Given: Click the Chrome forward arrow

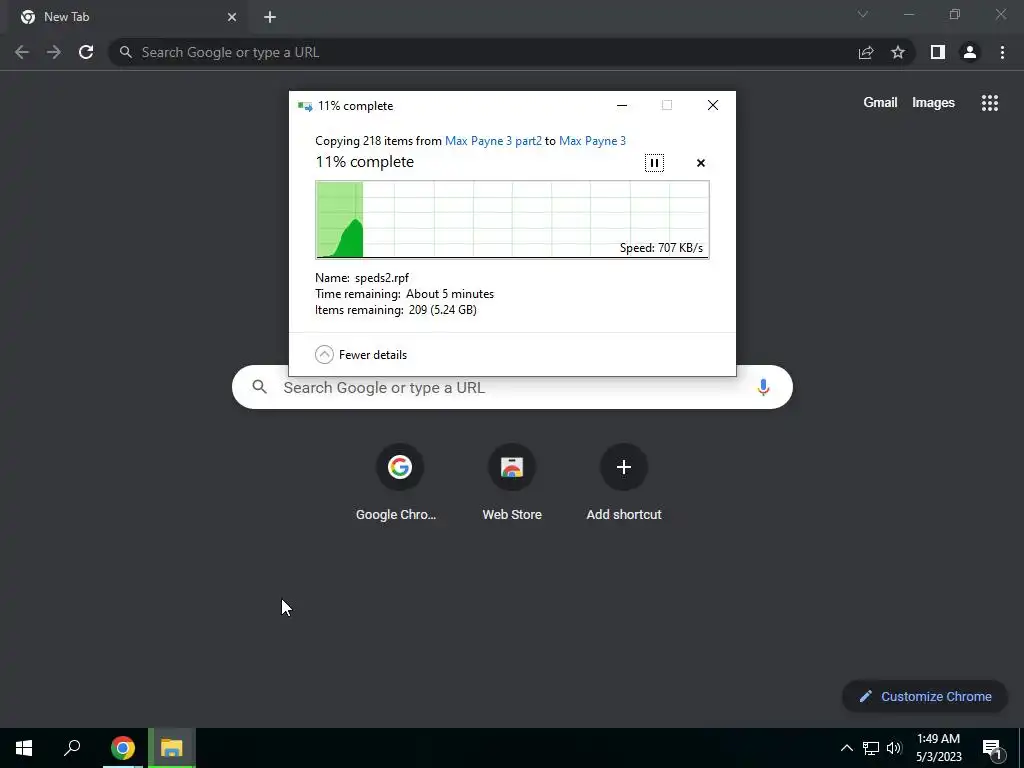Looking at the screenshot, I should click(54, 52).
